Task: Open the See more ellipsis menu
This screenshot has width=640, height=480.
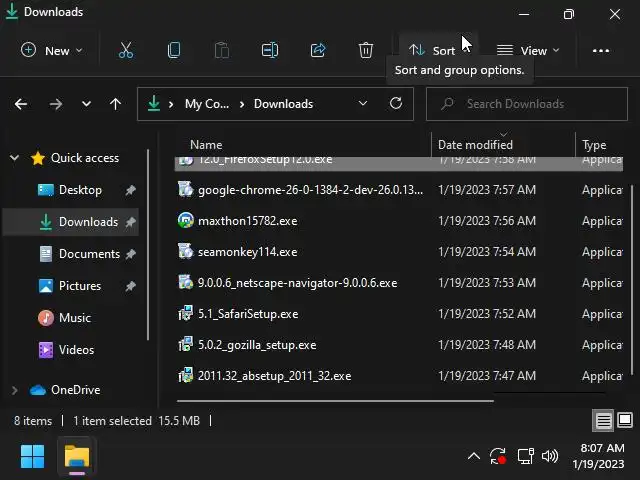Action: click(601, 51)
